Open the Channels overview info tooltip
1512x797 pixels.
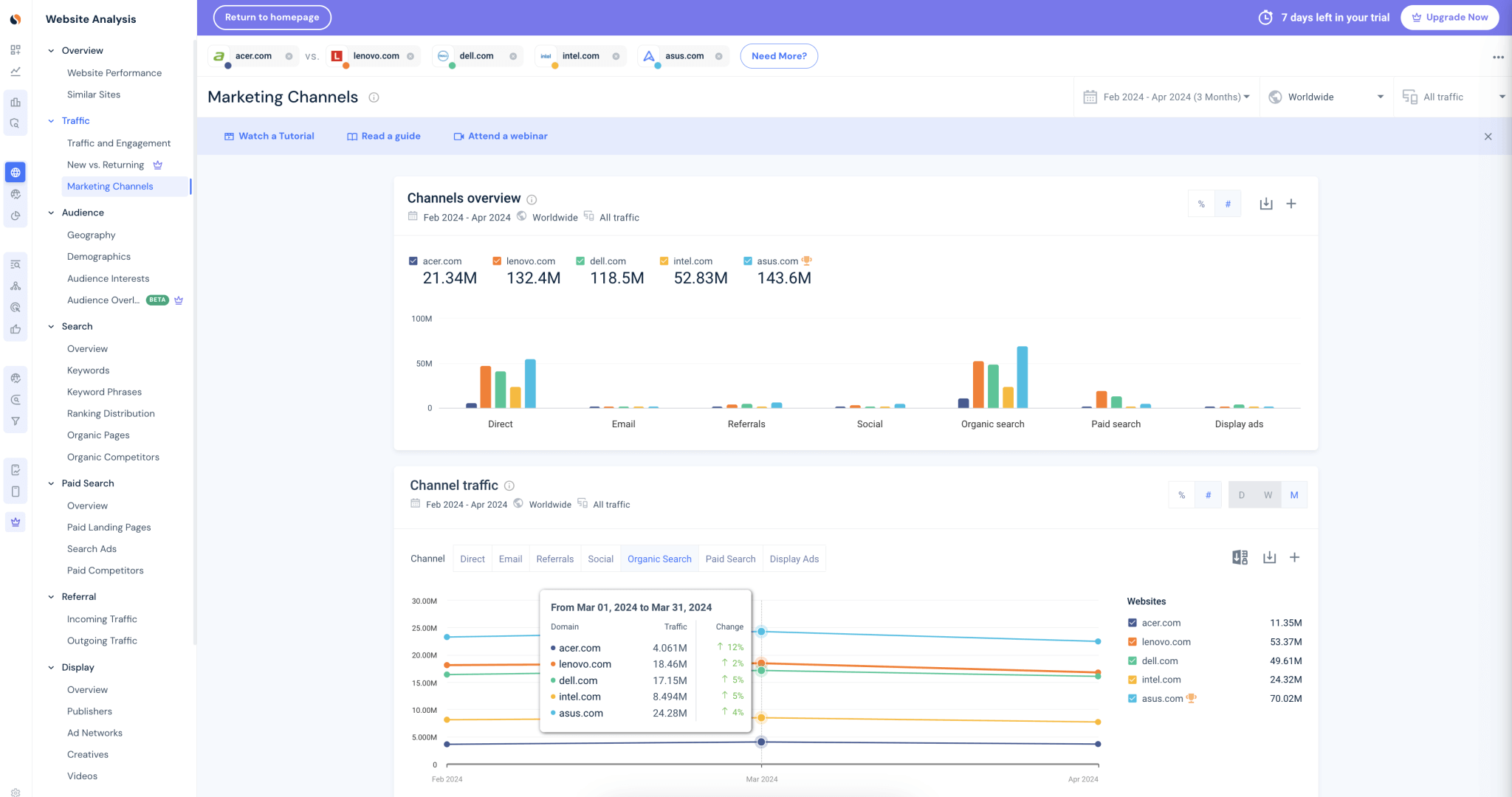coord(532,198)
